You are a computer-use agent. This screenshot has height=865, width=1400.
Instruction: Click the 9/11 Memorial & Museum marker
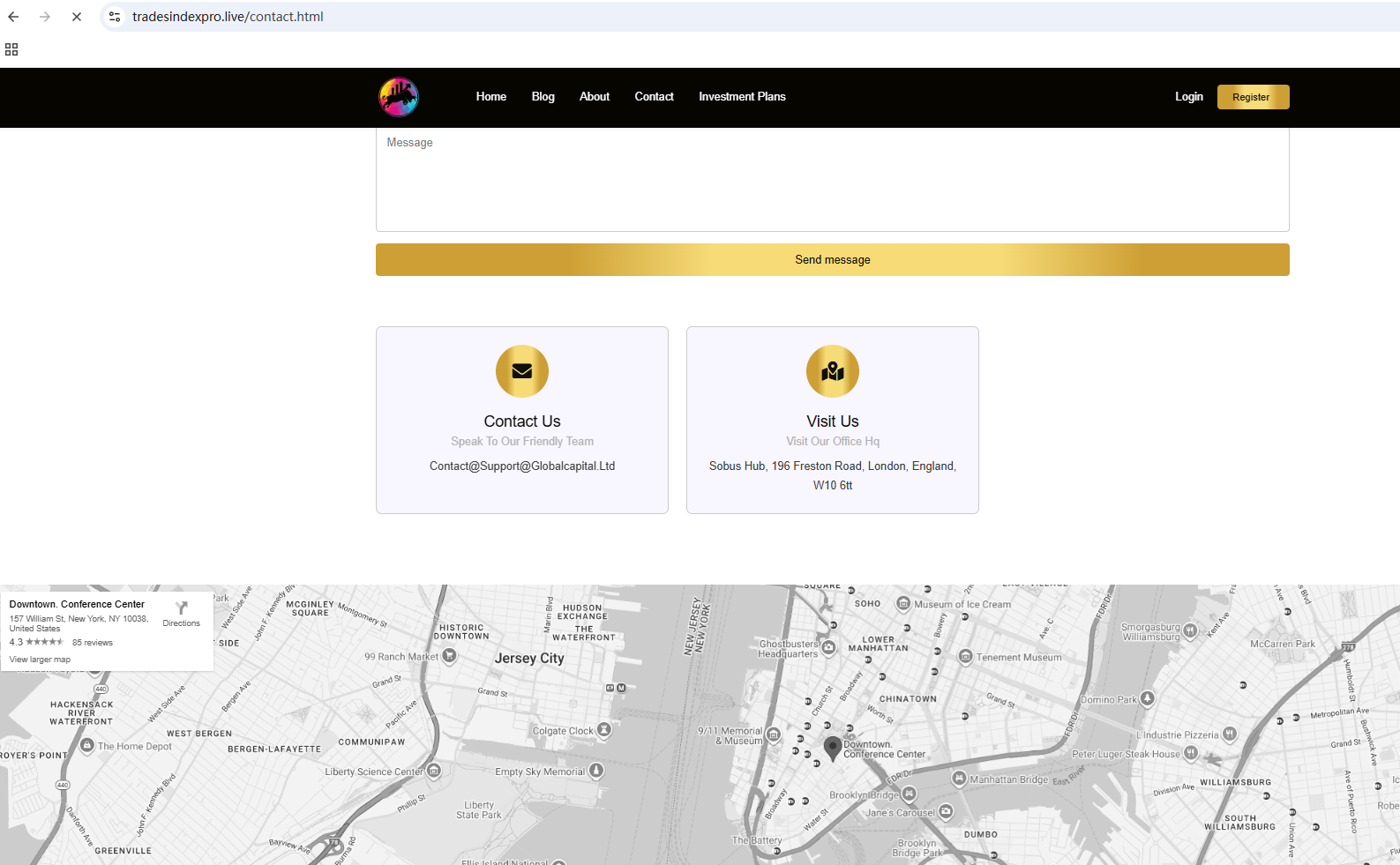[774, 735]
